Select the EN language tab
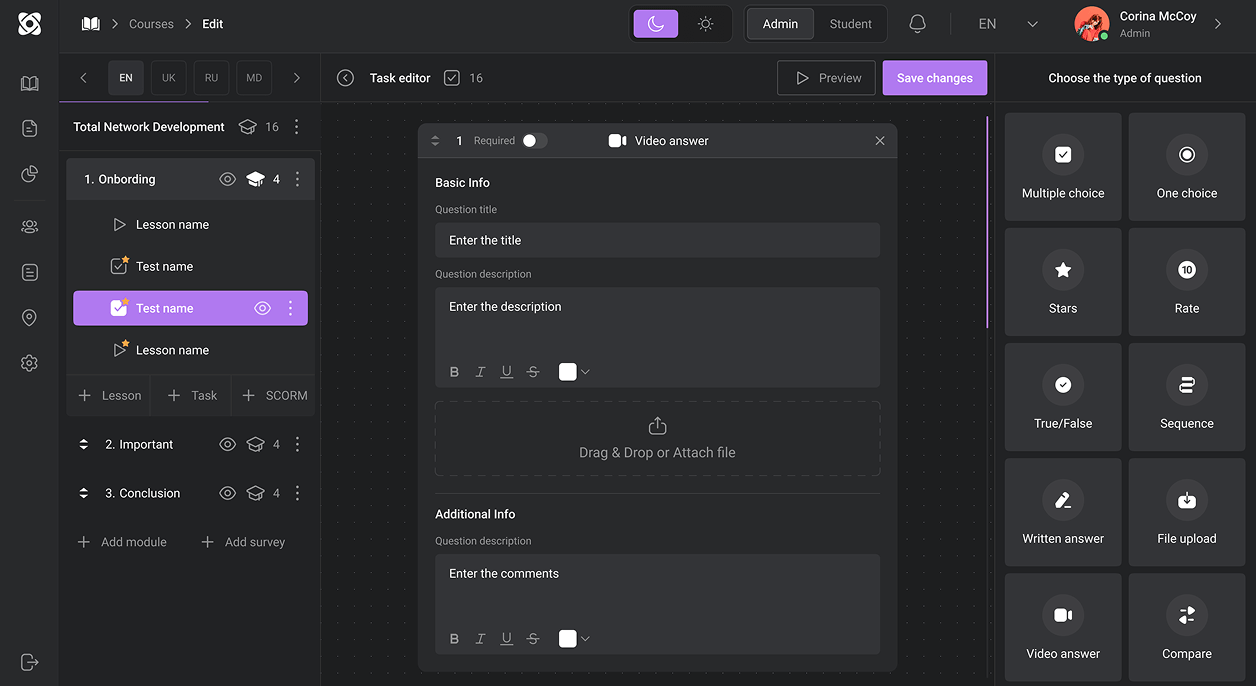The height and width of the screenshot is (686, 1256). pos(126,78)
